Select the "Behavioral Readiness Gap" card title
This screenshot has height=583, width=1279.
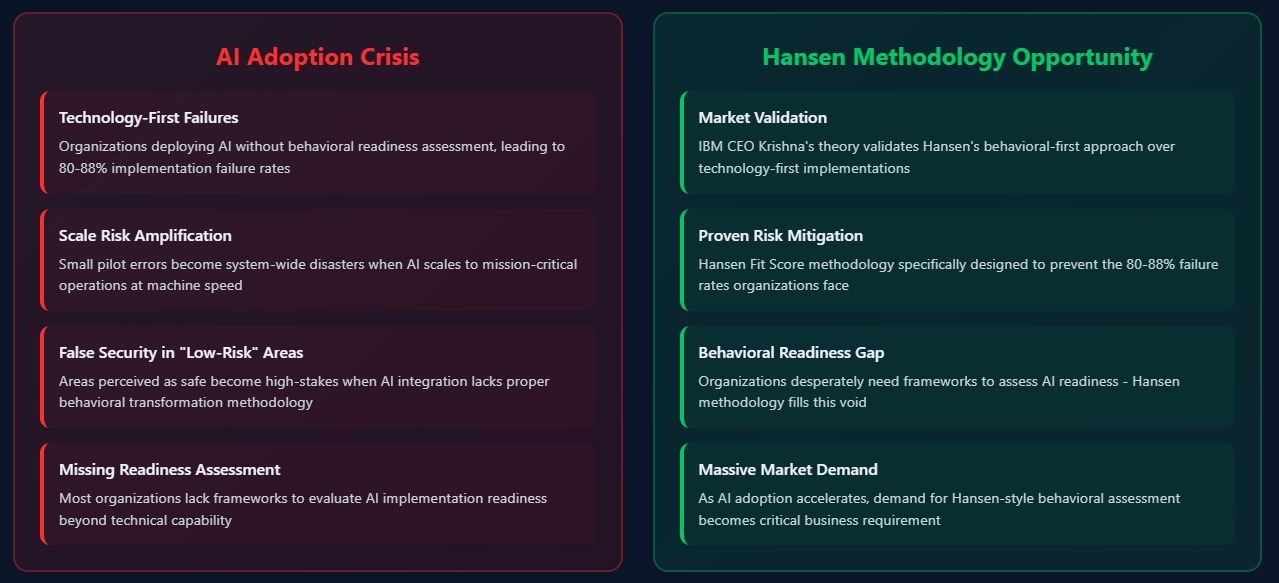tap(791, 353)
